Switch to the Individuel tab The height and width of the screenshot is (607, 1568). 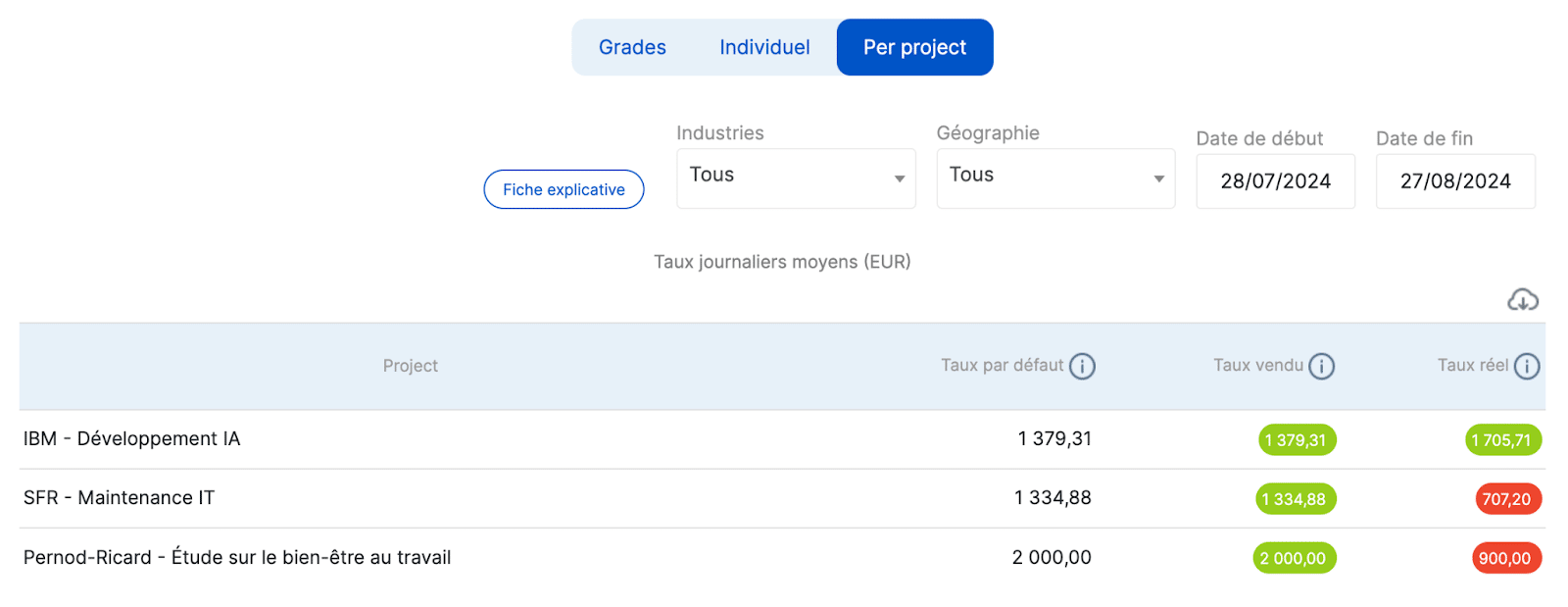(x=764, y=47)
